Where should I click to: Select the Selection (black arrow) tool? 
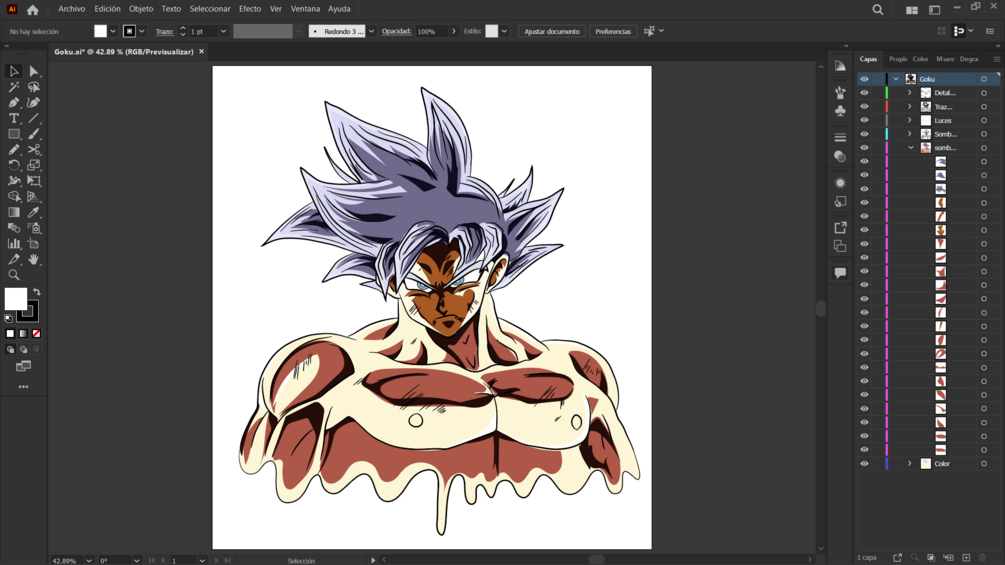click(13, 71)
